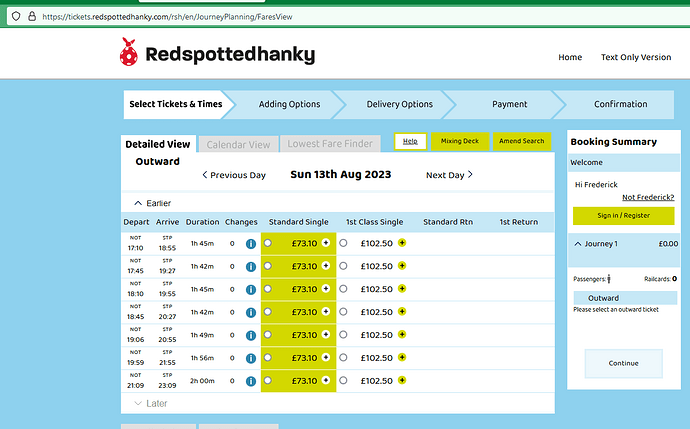Click plus icon beside £102.50 on 18:10 row
Viewport: 690px width, 429px height.
(402, 288)
